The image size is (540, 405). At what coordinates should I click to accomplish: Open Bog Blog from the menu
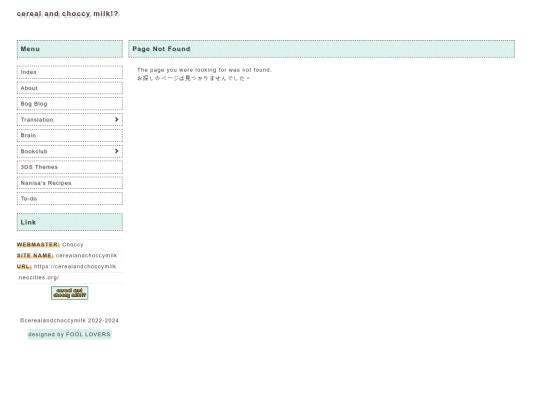coord(70,104)
